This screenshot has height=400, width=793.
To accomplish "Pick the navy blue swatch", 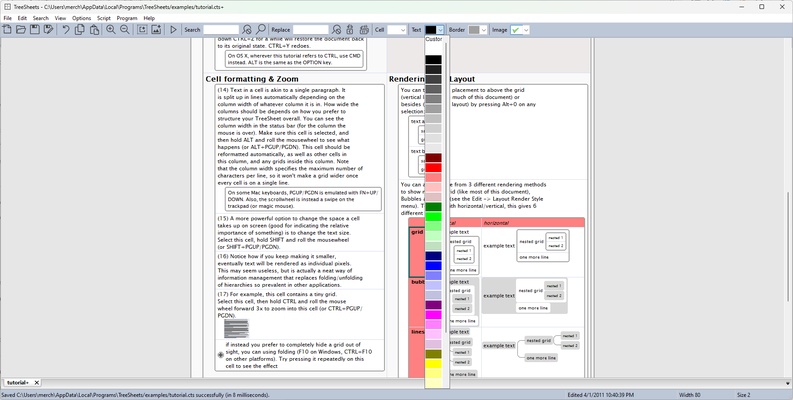I will (433, 256).
